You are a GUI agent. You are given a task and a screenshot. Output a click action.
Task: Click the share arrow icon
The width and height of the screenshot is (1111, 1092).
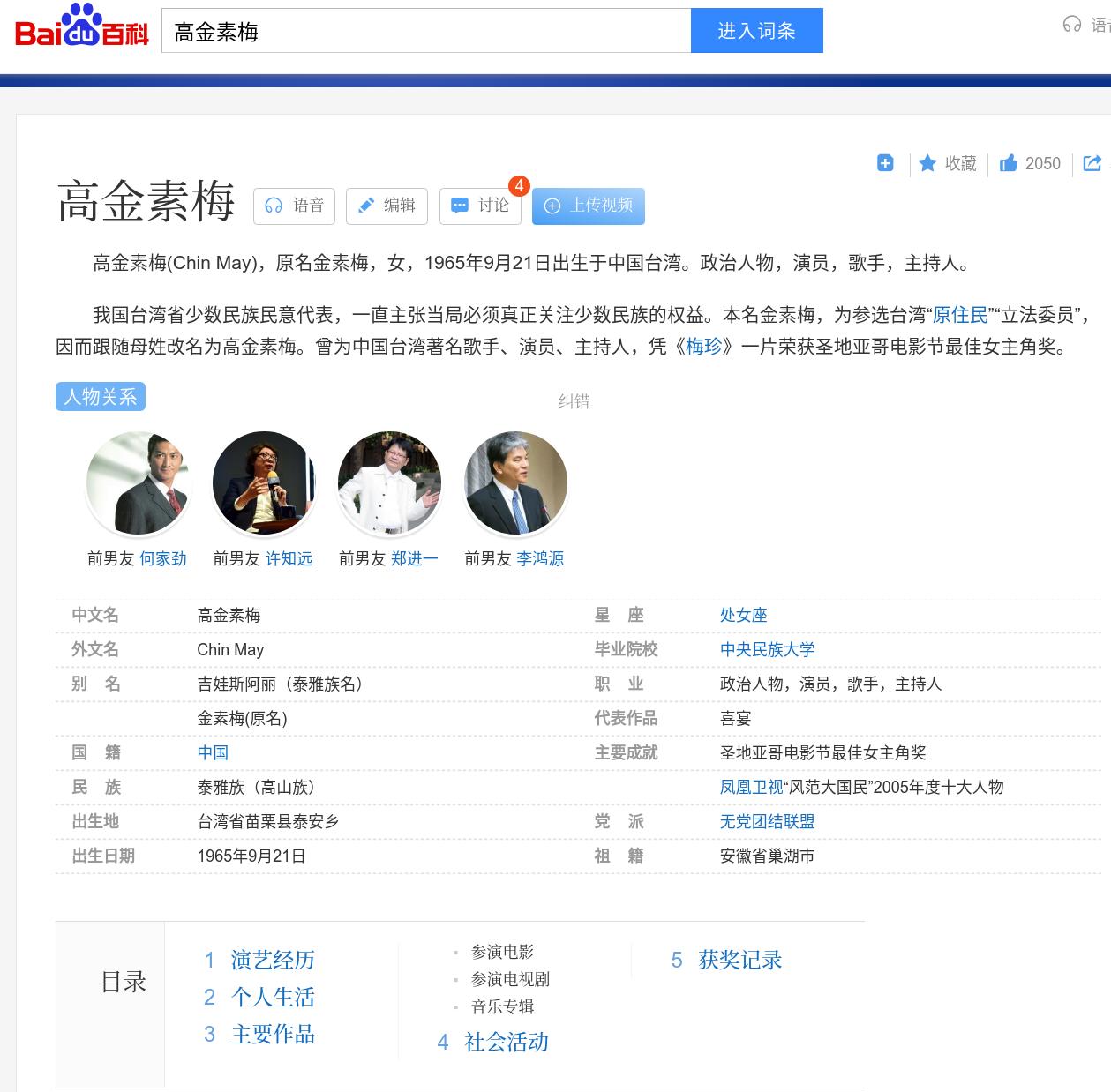[x=1092, y=163]
